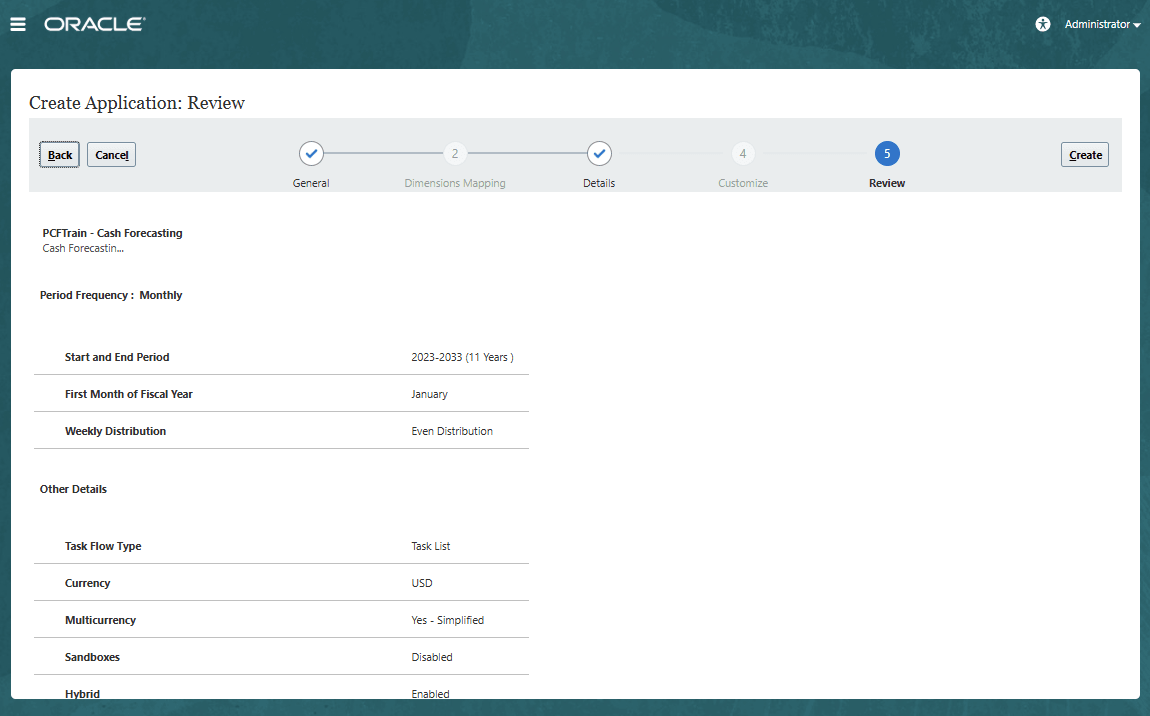Open the accessibility settings icon
1150x716 pixels.
coord(1042,24)
